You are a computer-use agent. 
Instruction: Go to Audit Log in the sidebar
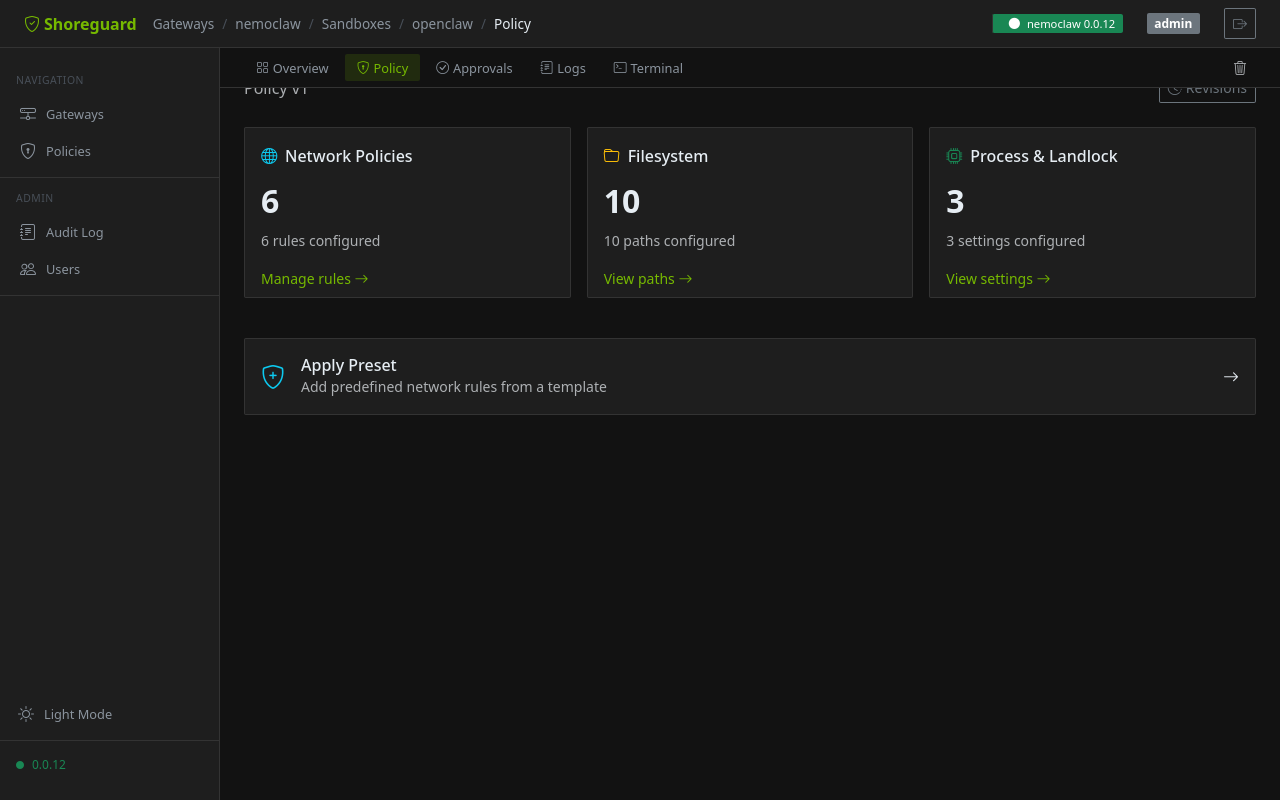point(74,232)
